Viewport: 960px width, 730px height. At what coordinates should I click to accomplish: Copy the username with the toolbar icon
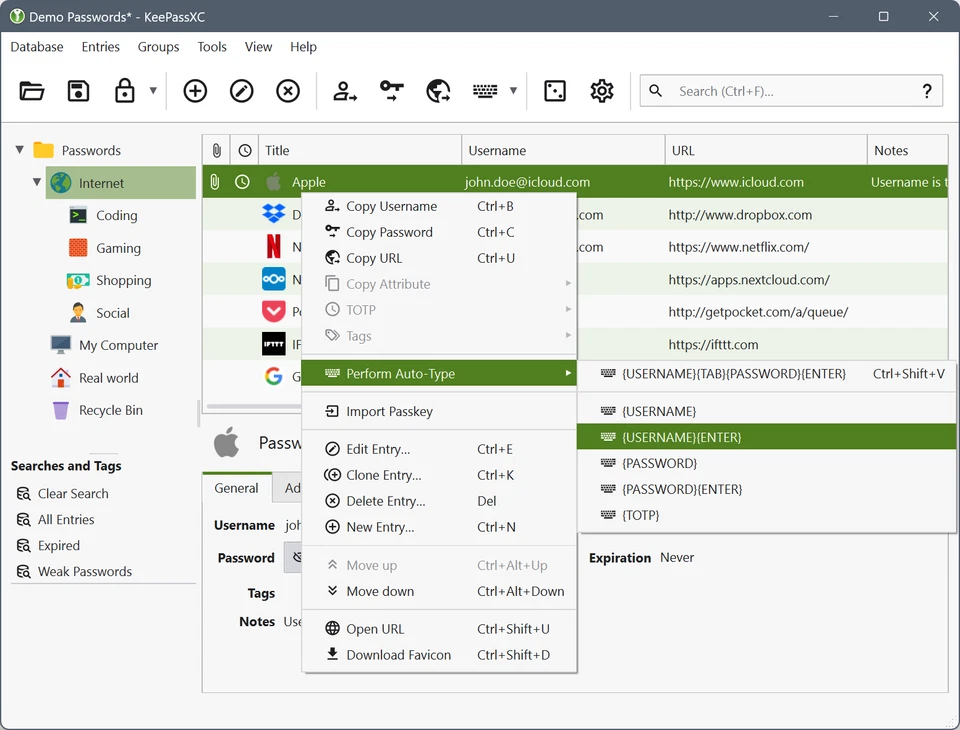tap(343, 90)
